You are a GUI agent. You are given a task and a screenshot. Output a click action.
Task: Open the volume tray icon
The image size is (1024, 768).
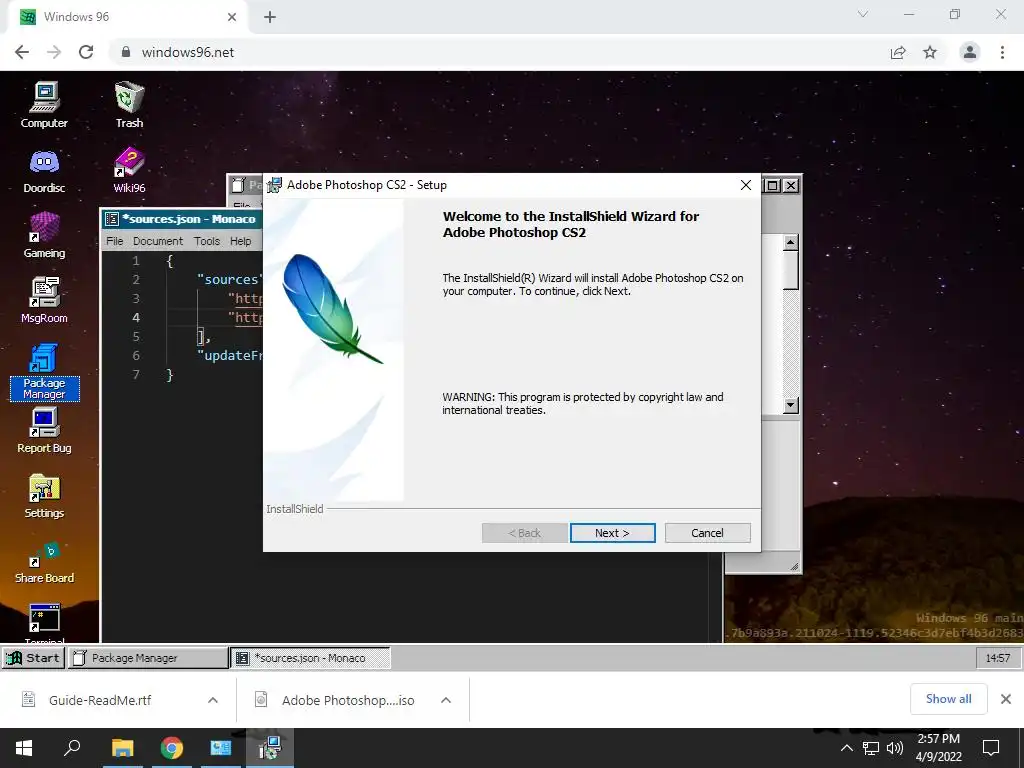[895, 748]
